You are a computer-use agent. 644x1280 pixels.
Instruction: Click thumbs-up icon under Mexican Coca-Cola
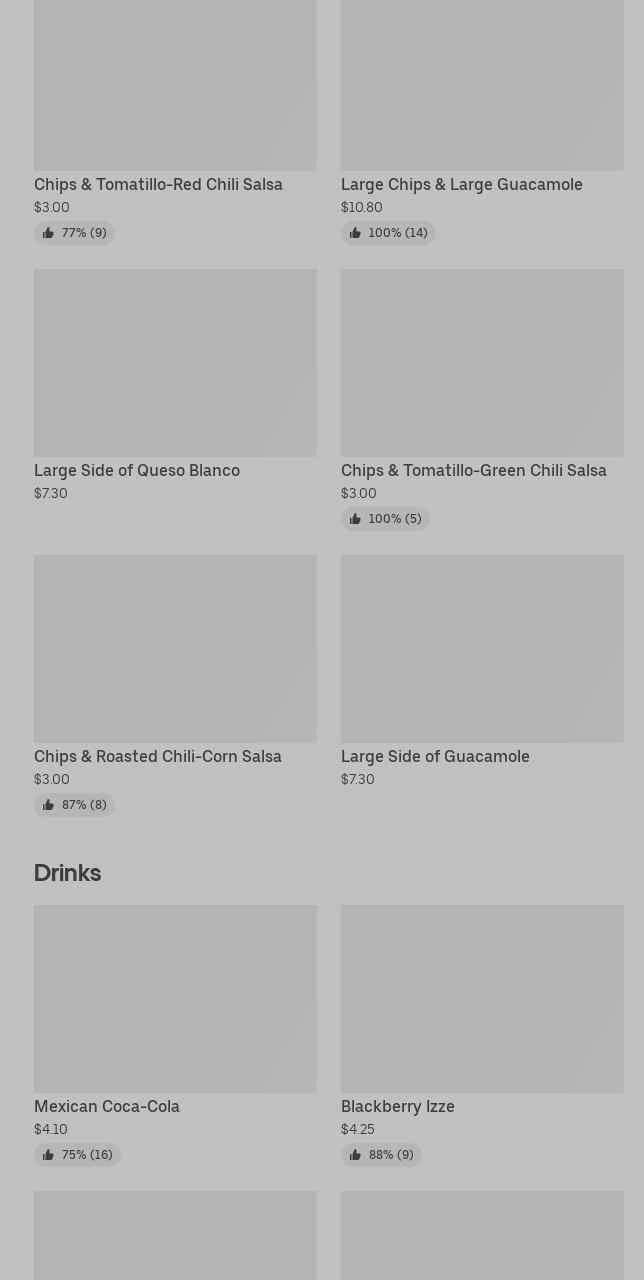(48, 1155)
